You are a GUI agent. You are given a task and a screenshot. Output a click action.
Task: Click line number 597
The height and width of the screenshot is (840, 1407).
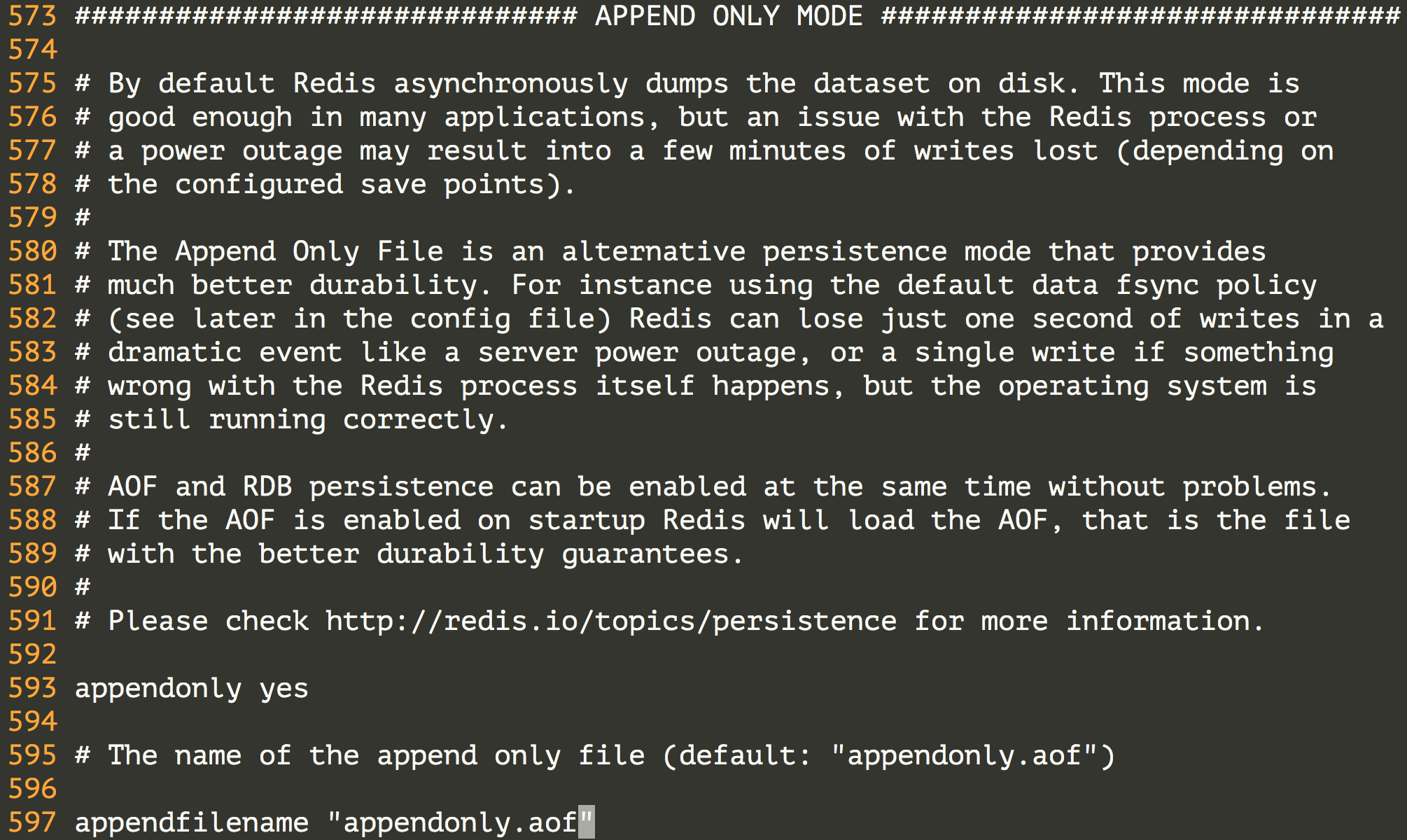pos(32,822)
